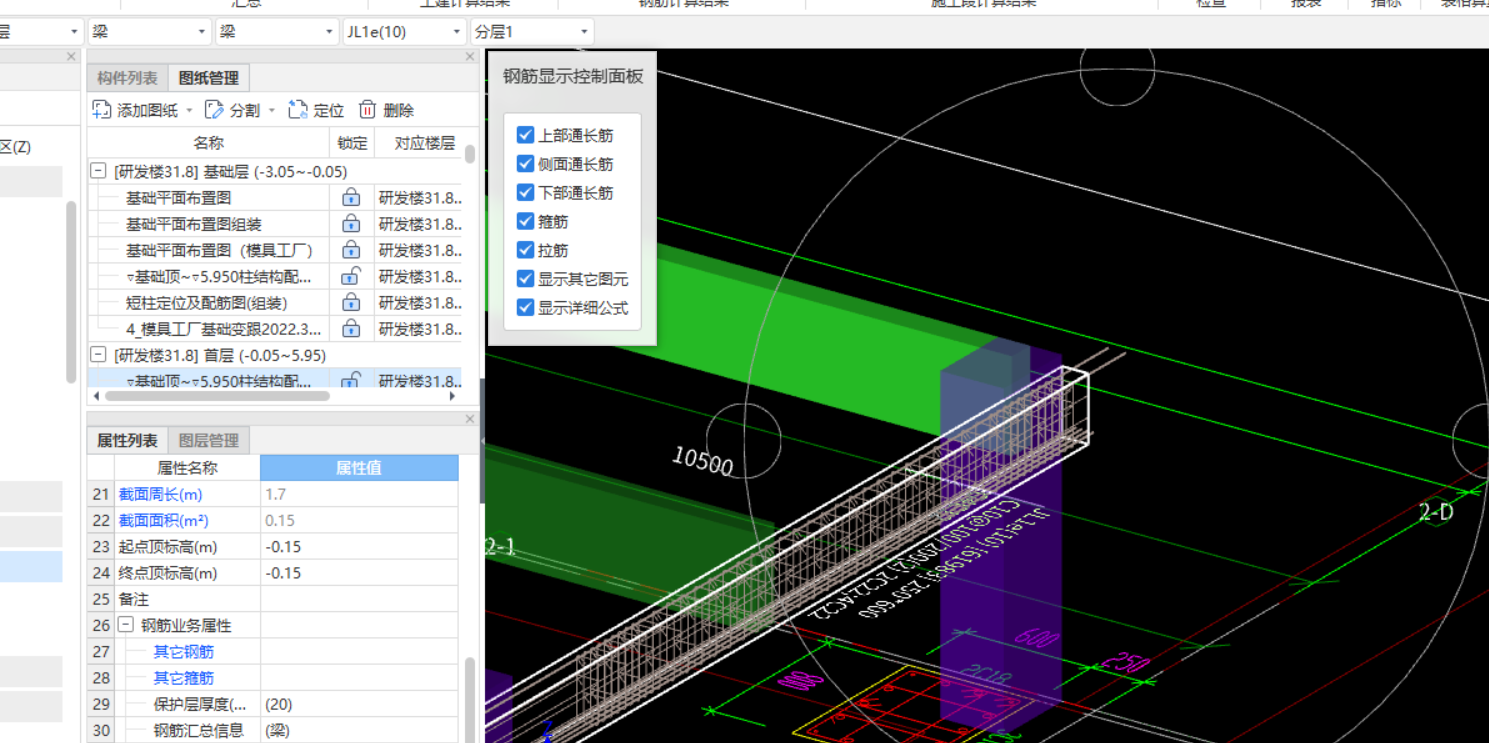
Task: Click the 属性名称 column header
Action: click(x=187, y=468)
